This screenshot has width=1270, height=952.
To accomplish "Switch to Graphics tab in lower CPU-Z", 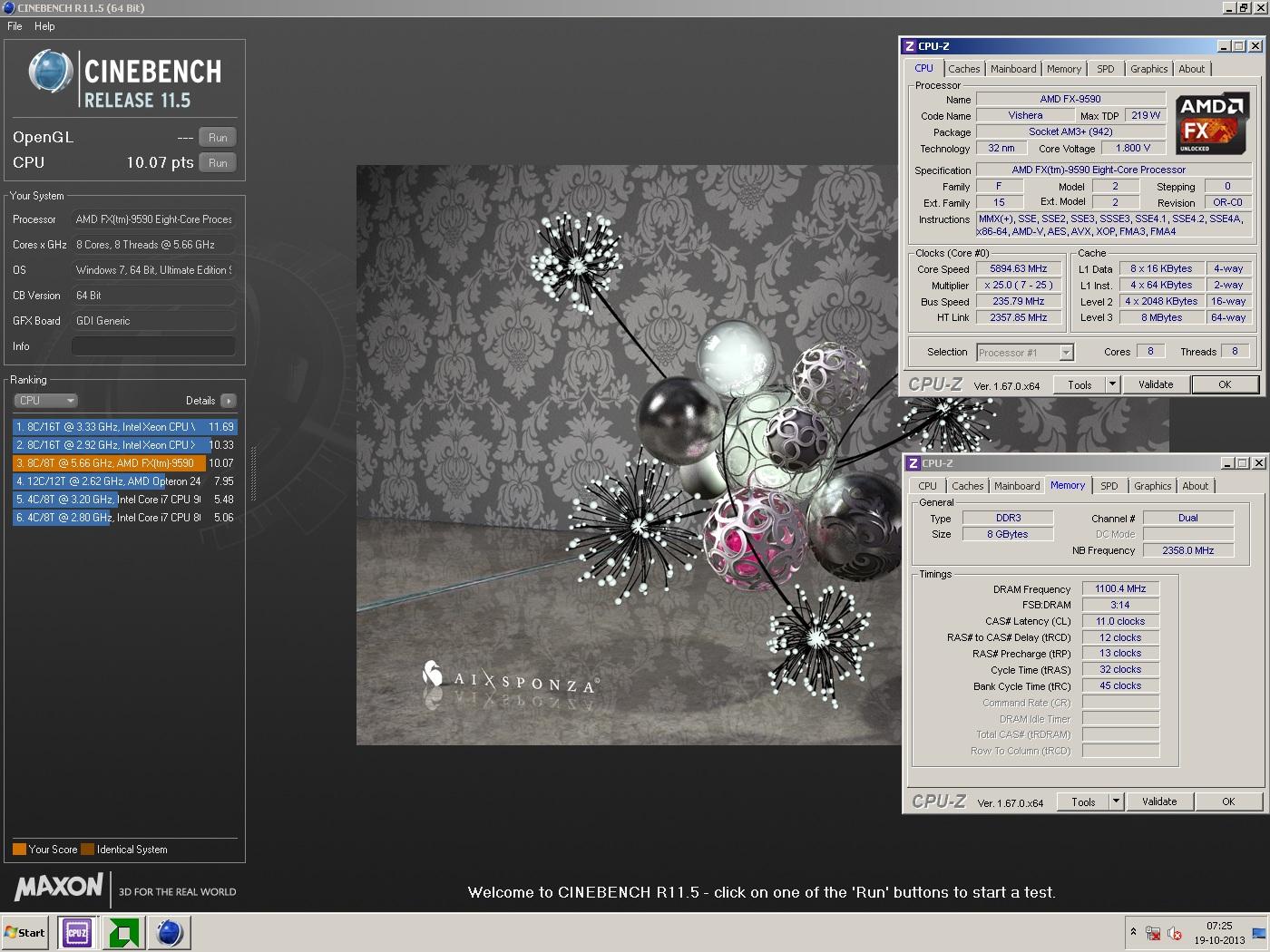I will tap(1152, 487).
